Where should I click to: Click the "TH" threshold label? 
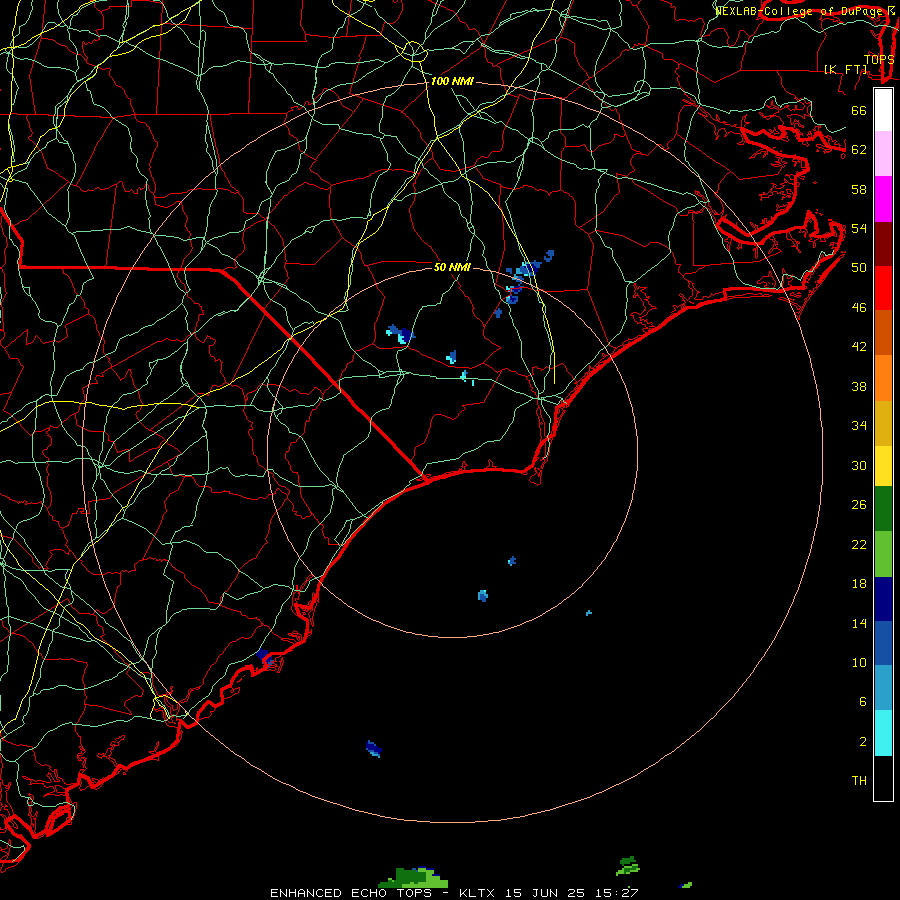[859, 781]
